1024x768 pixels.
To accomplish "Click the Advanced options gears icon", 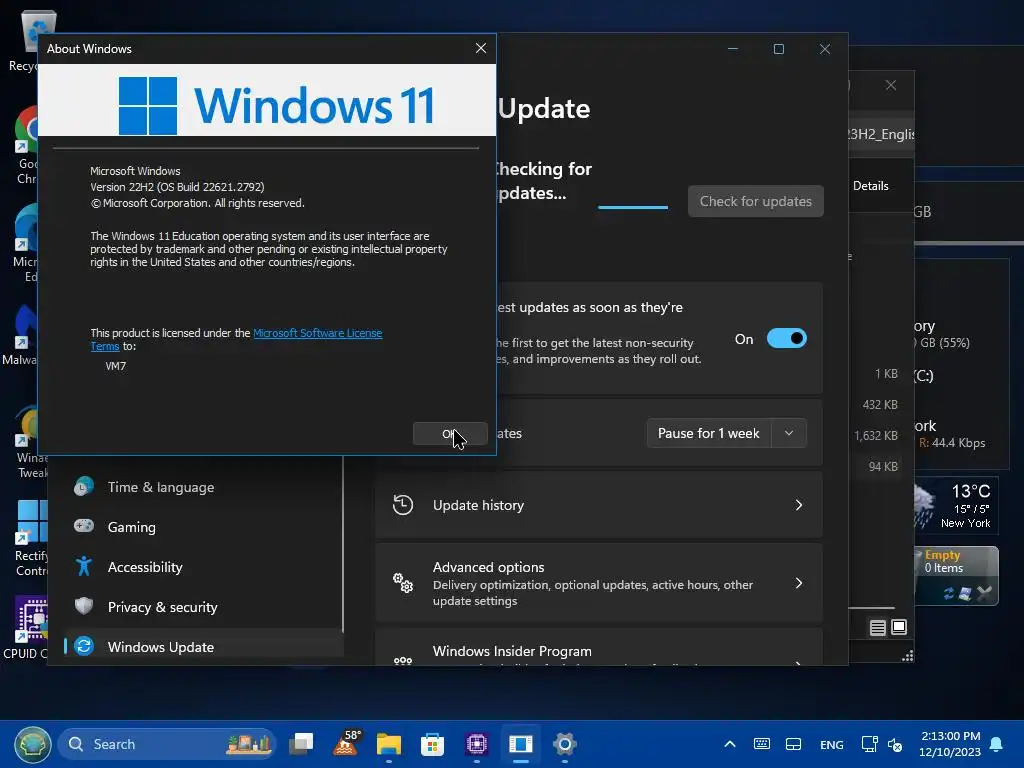I will point(403,583).
